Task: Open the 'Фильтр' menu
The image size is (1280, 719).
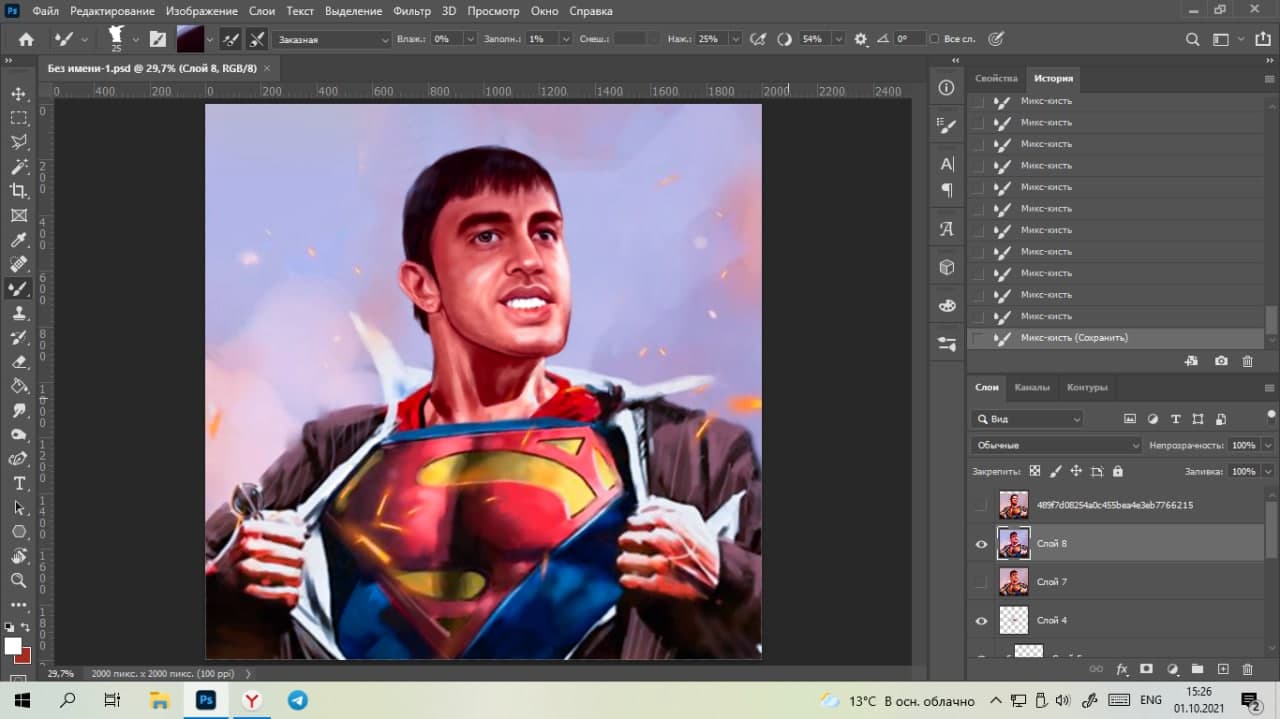Action: point(411,11)
